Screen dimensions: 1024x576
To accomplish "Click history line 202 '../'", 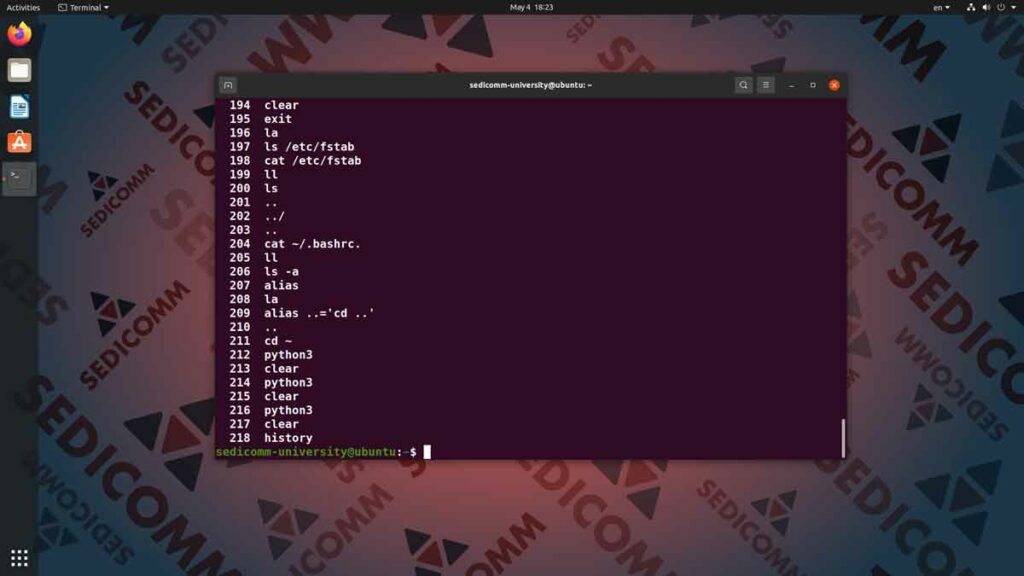I will 257,216.
